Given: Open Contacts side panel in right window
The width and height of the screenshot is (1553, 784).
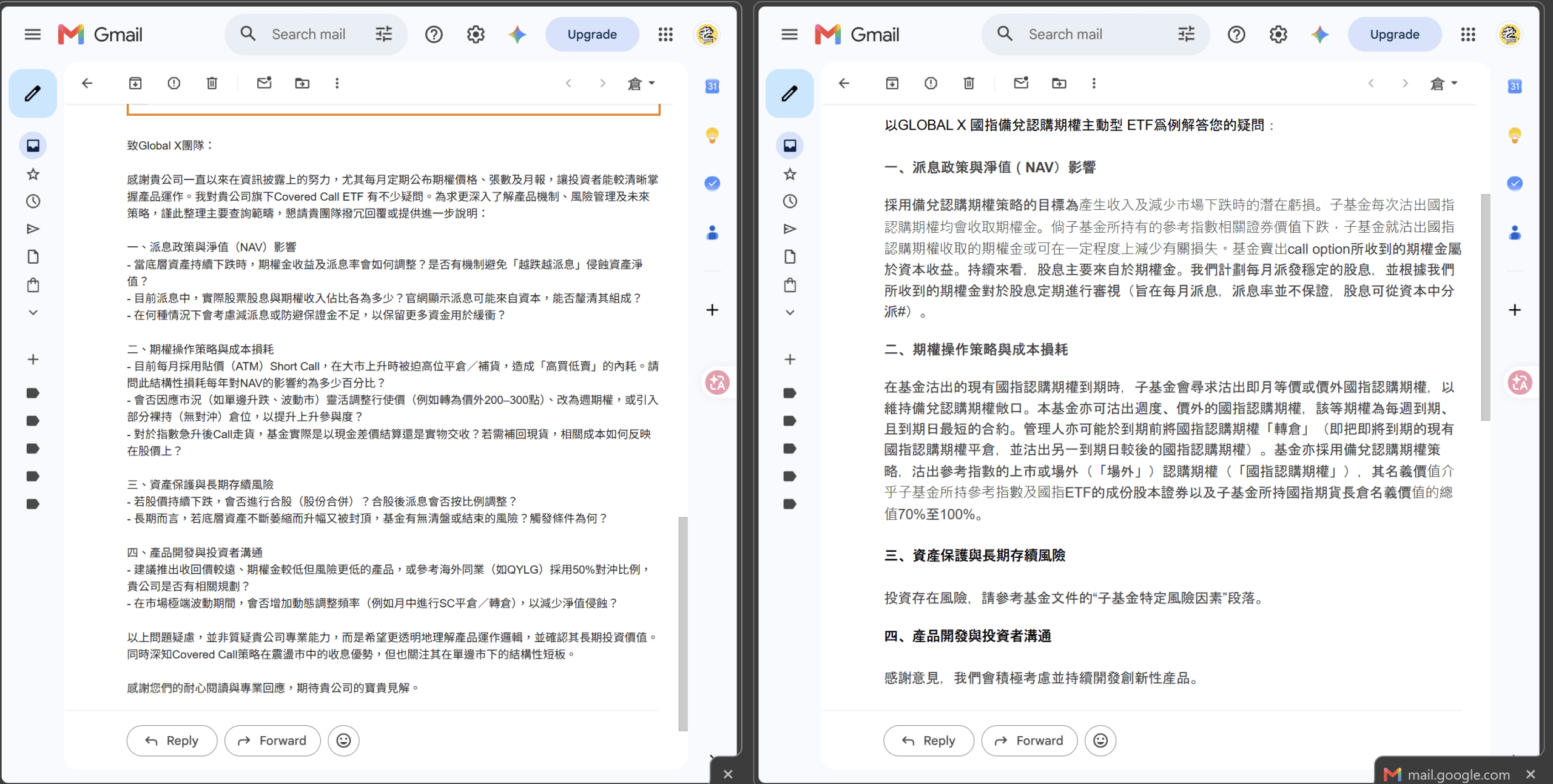Looking at the screenshot, I should pyautogui.click(x=1515, y=232).
